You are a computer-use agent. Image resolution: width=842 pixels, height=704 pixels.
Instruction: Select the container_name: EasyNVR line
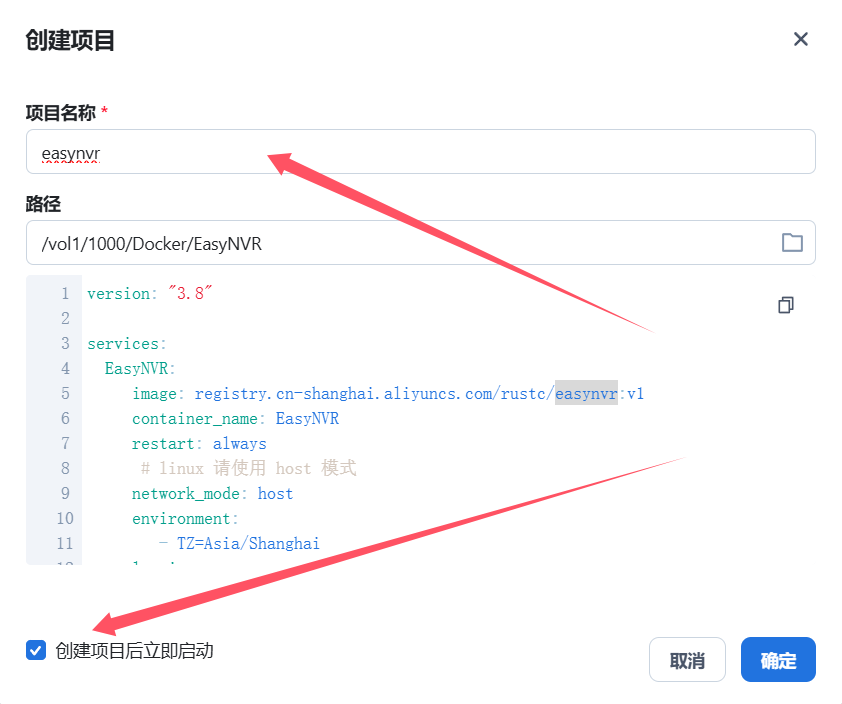point(235,419)
